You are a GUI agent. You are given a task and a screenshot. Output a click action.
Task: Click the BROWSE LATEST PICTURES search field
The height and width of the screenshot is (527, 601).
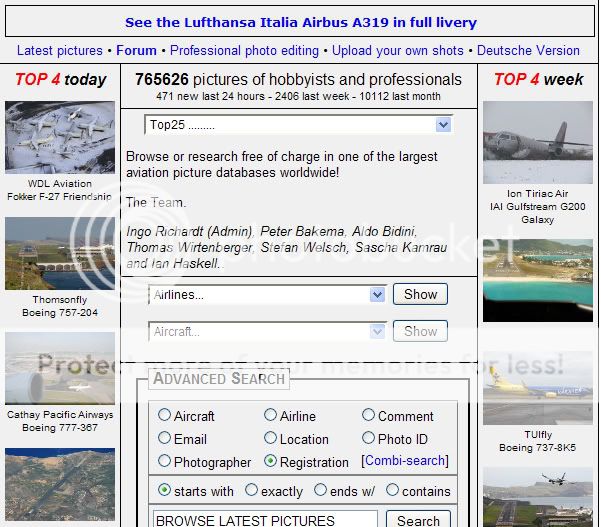[x=265, y=519]
